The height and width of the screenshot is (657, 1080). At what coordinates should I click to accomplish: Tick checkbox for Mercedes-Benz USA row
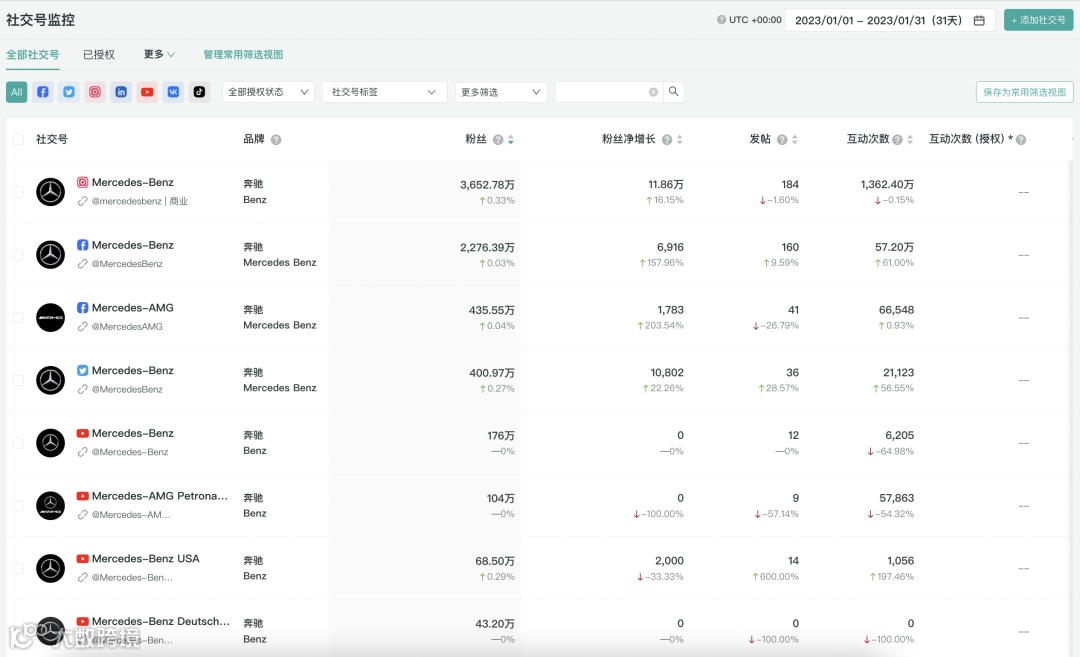(18, 568)
